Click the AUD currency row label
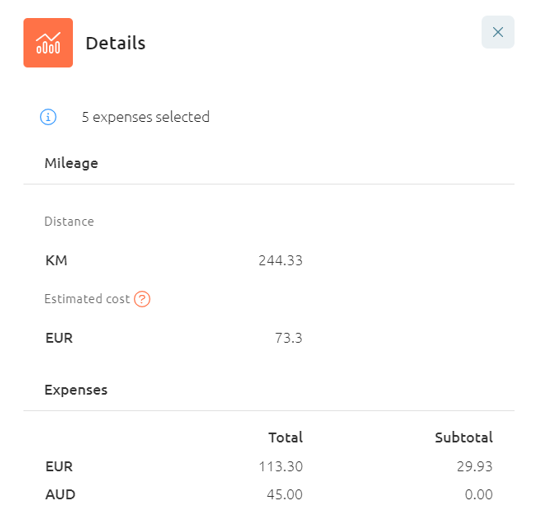 tap(60, 495)
